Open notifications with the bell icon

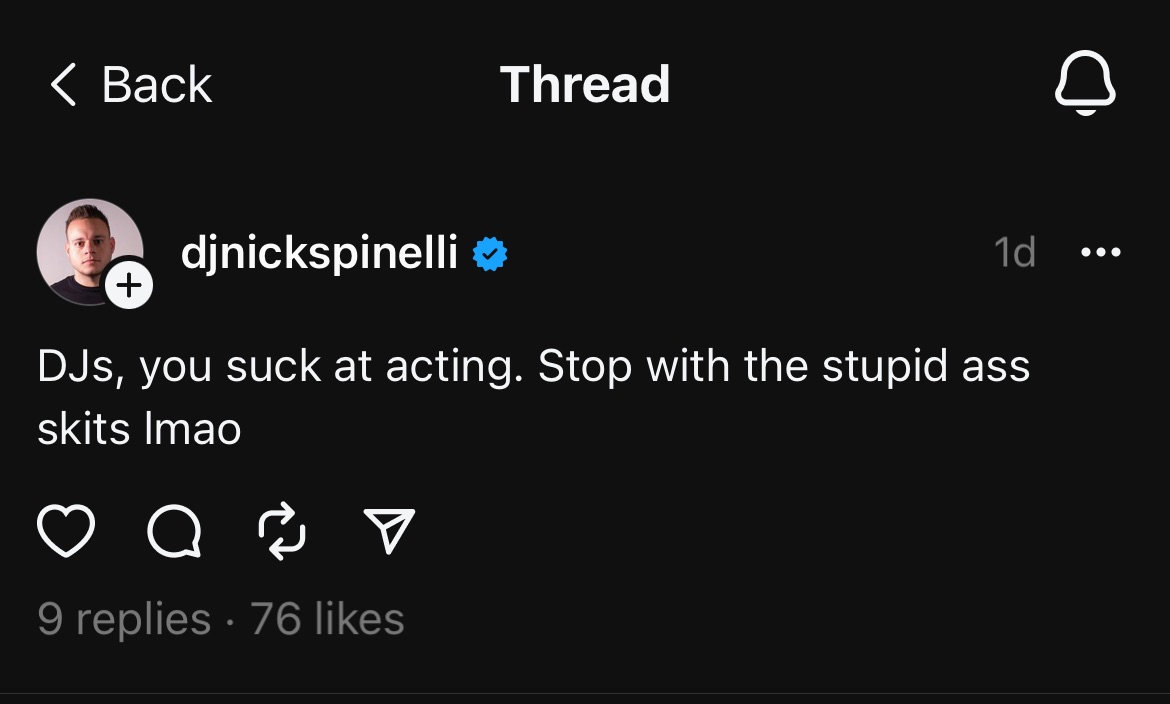click(1085, 84)
